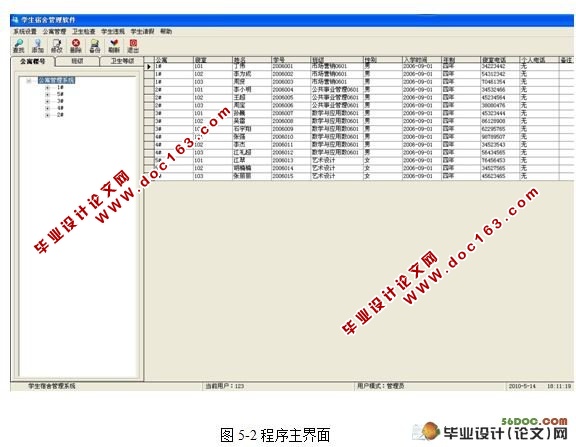Screen dimensions: 576x447
Task: Click the 班级 column header
Action: (x=337, y=60)
